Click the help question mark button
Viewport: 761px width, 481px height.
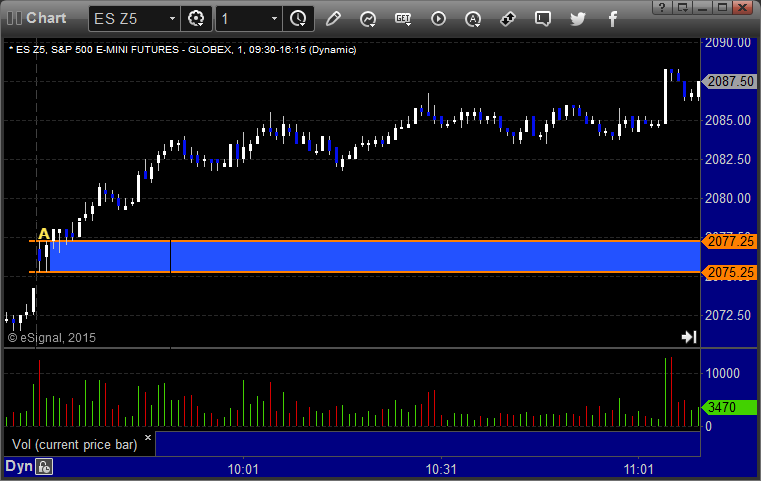[662, 7]
